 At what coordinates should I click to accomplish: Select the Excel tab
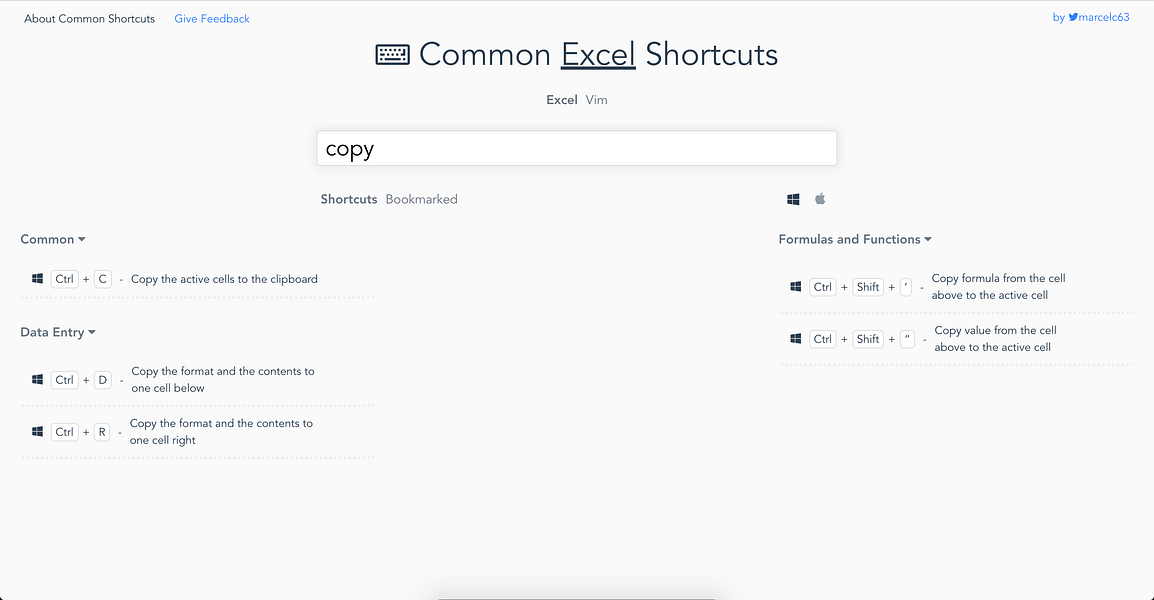point(561,99)
